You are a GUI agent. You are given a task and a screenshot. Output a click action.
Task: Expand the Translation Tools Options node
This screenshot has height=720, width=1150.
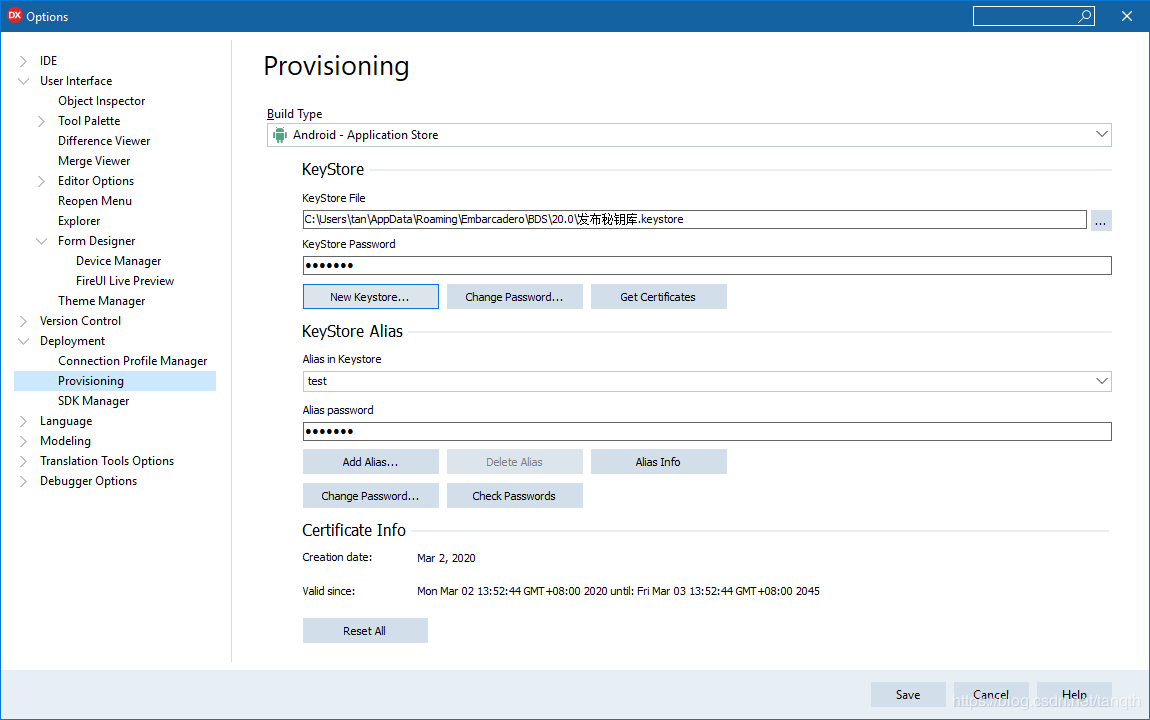(23, 461)
